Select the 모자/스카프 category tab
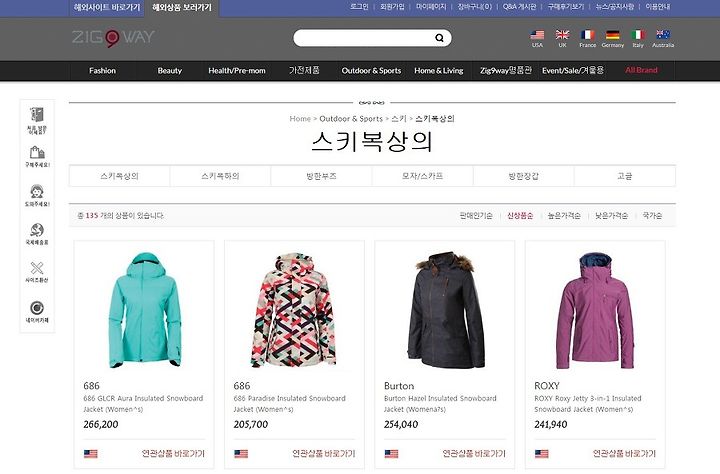720x474 pixels. pyautogui.click(x=422, y=176)
